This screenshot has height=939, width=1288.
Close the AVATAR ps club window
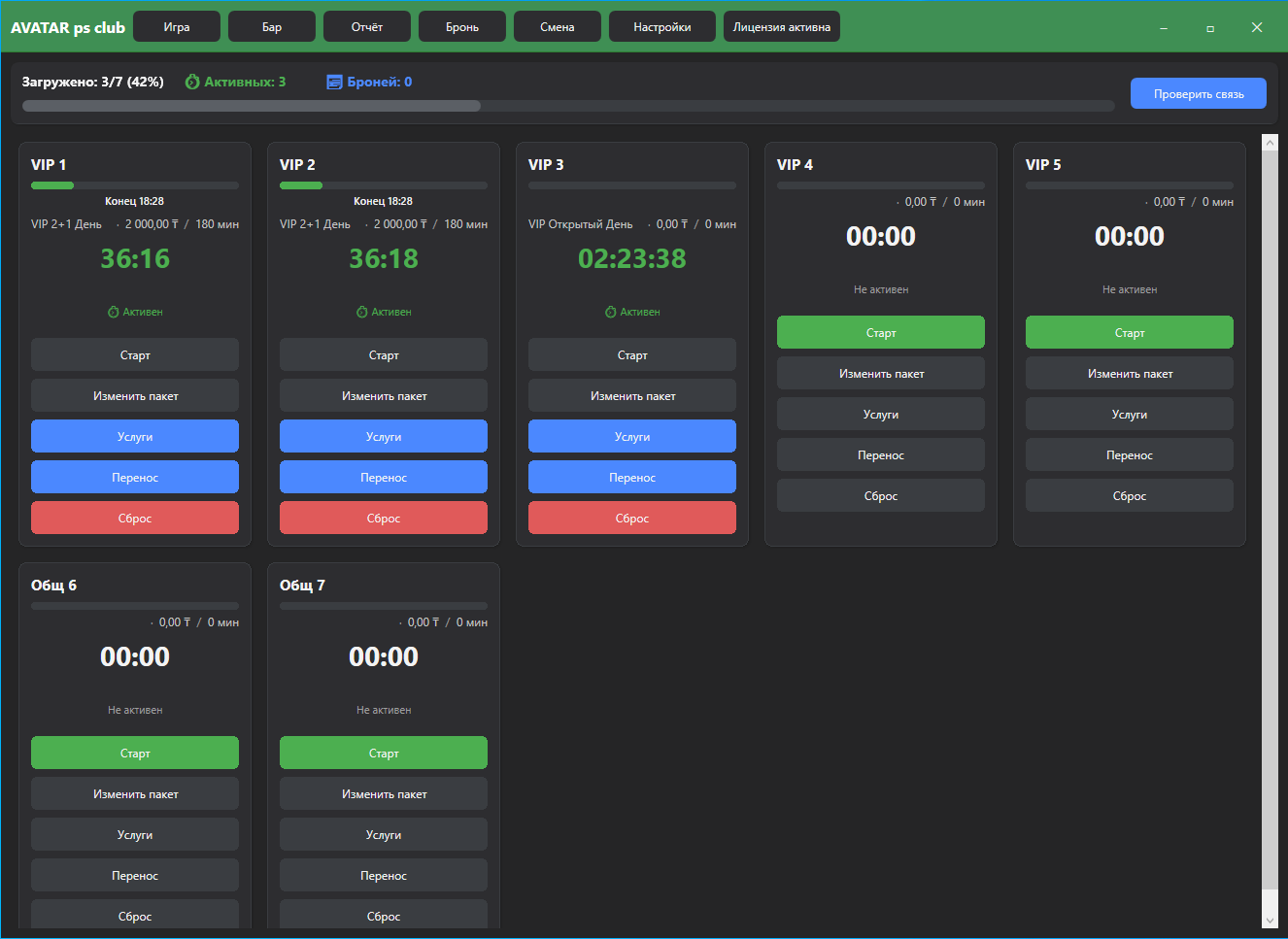tap(1257, 27)
